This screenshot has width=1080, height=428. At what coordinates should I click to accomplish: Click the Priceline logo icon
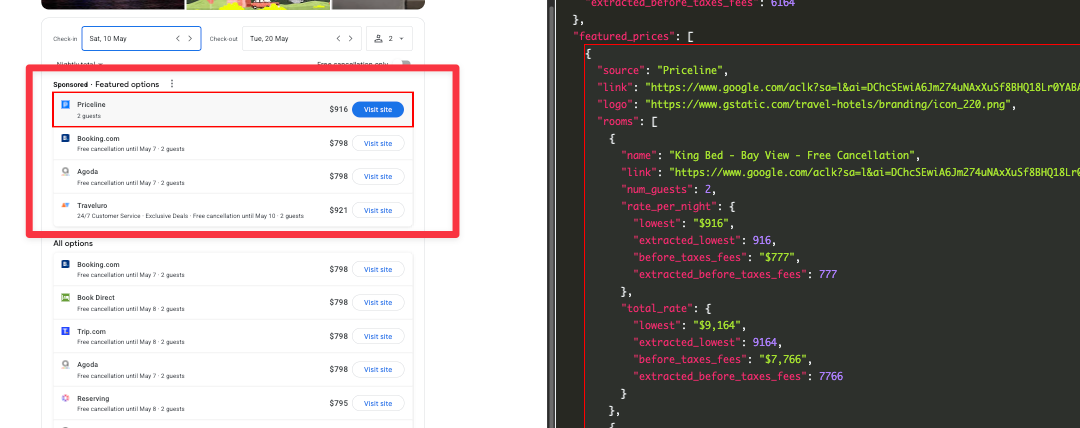click(x=65, y=105)
